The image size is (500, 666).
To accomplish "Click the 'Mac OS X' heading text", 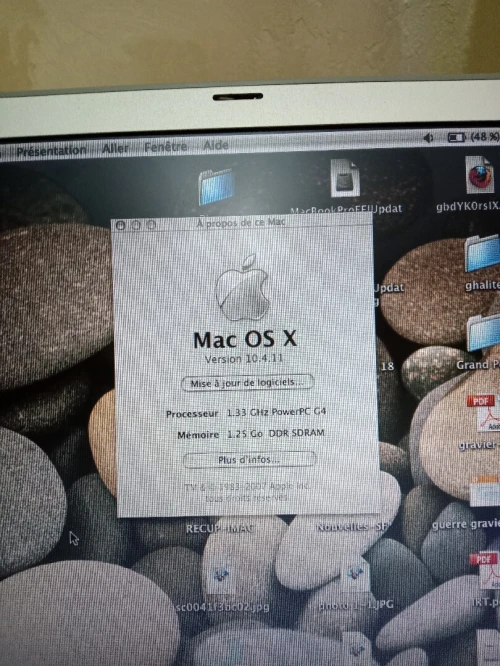I will coord(245,339).
